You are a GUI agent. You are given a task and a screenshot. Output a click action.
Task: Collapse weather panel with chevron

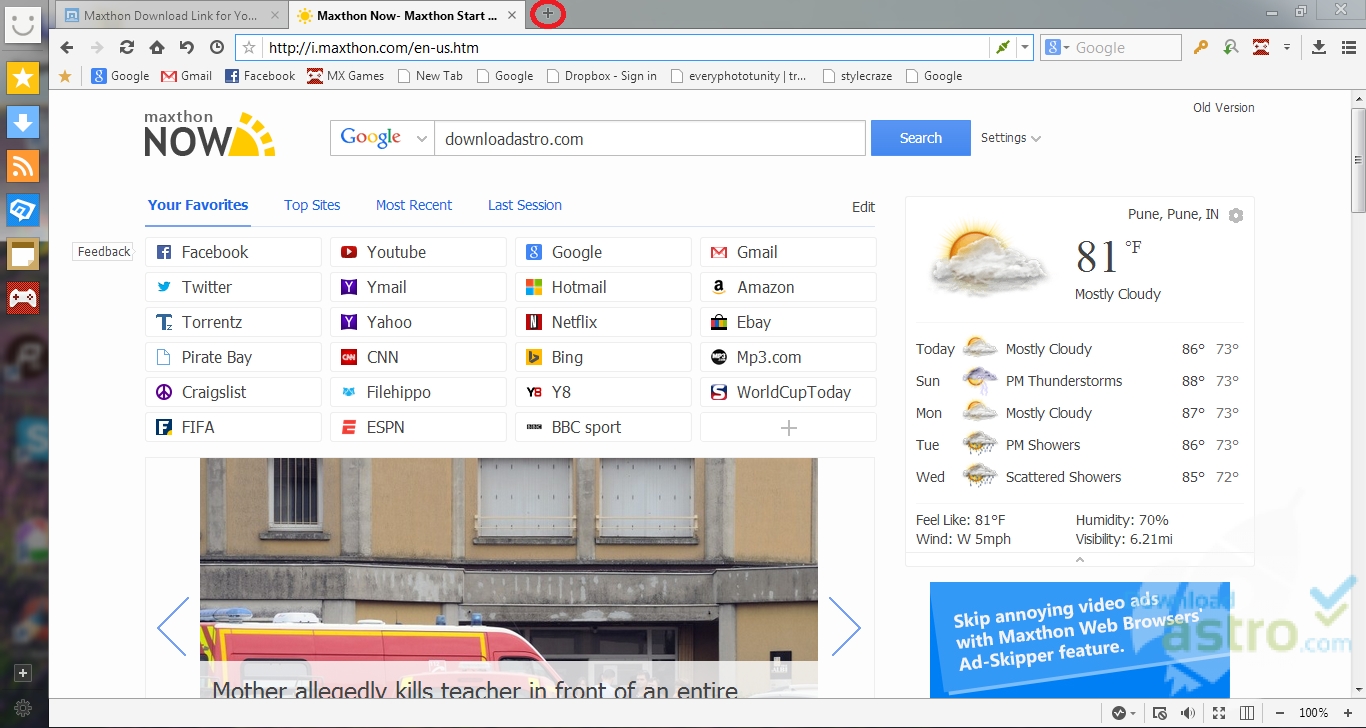click(1080, 560)
